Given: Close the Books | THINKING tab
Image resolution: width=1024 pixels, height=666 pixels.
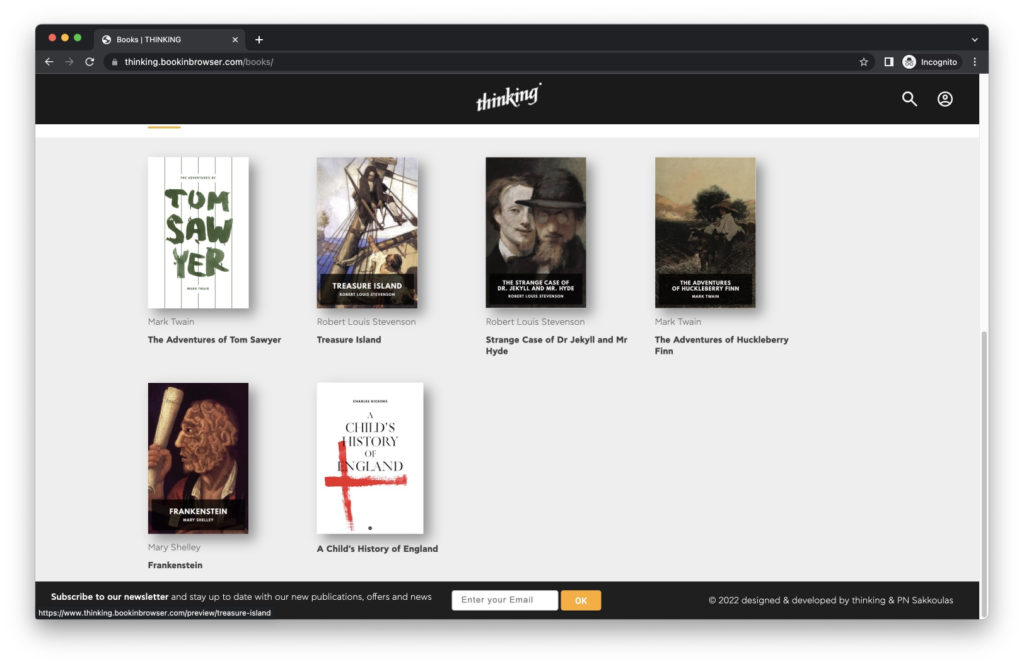Looking at the screenshot, I should tap(235, 39).
